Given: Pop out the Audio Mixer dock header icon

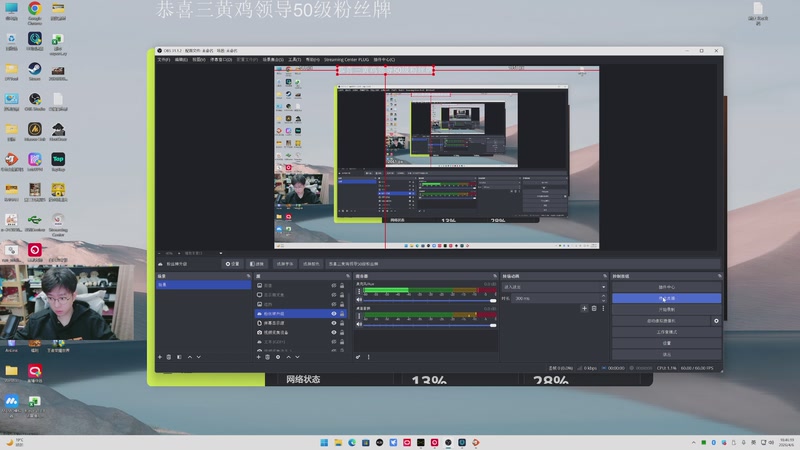Looking at the screenshot, I should pyautogui.click(x=494, y=276).
